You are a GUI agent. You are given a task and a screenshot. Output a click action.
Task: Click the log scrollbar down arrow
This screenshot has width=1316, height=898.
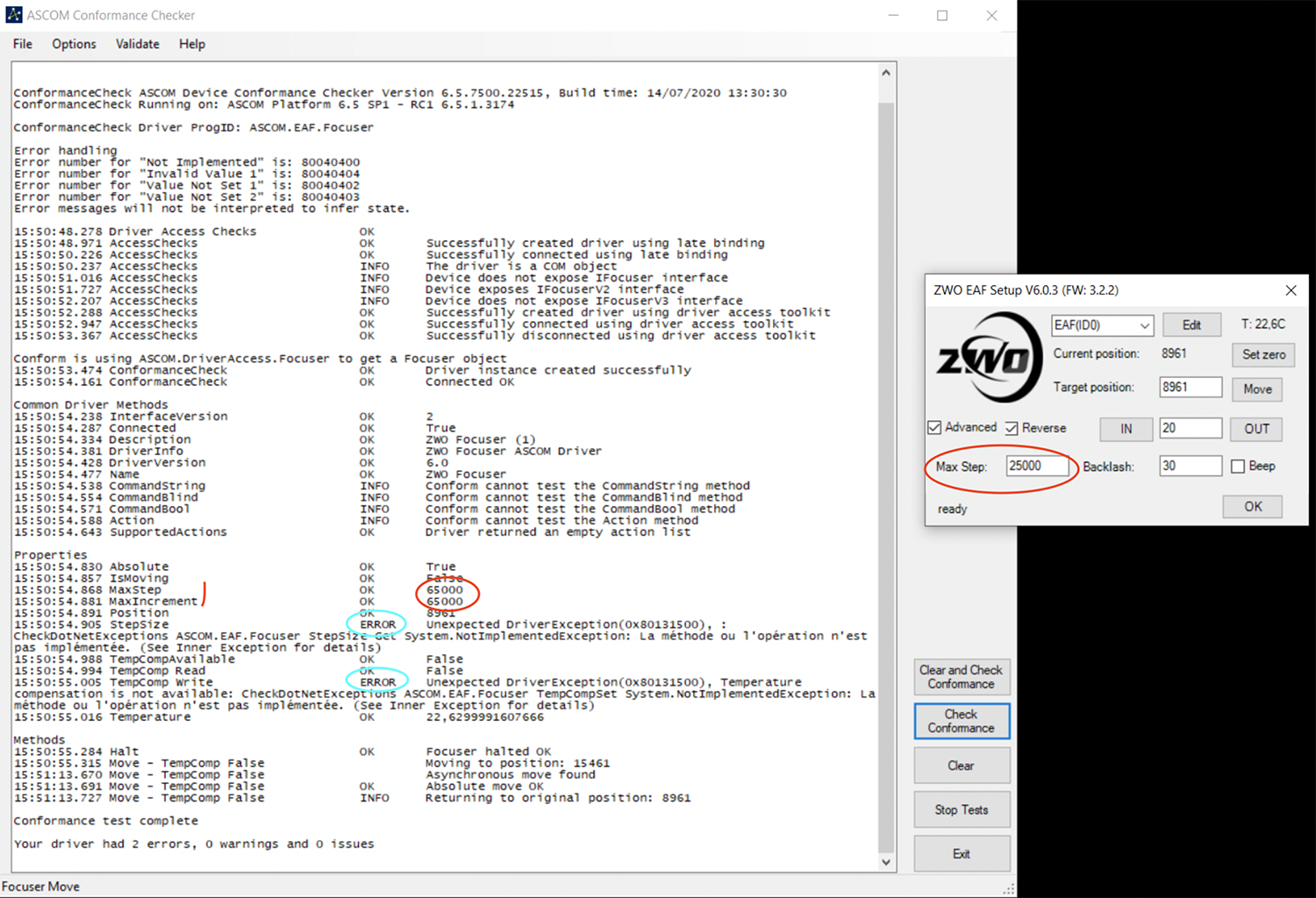[886, 862]
